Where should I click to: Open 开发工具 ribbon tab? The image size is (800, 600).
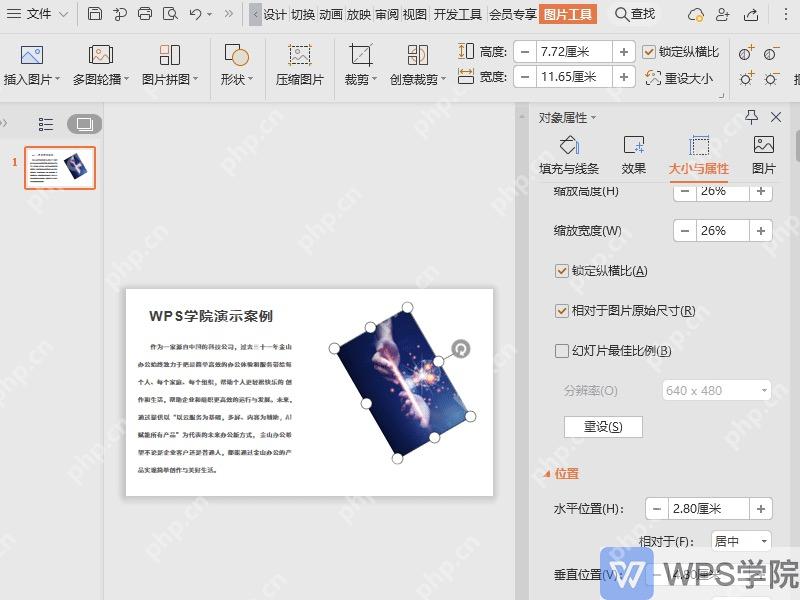[x=458, y=14]
